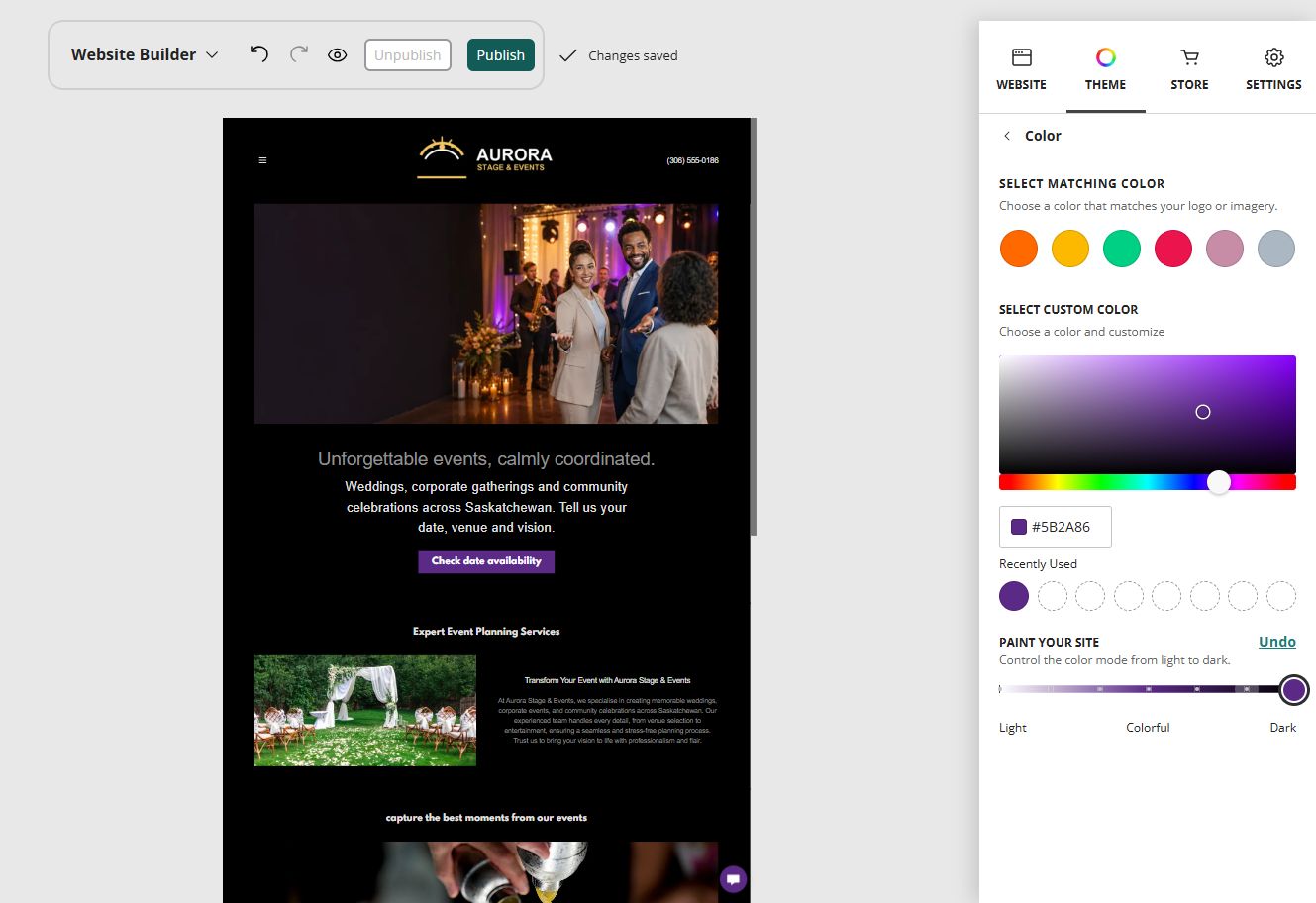Click the Weddings, corporate gatherings paragraph
This screenshot has width=1316, height=903.
click(x=486, y=507)
